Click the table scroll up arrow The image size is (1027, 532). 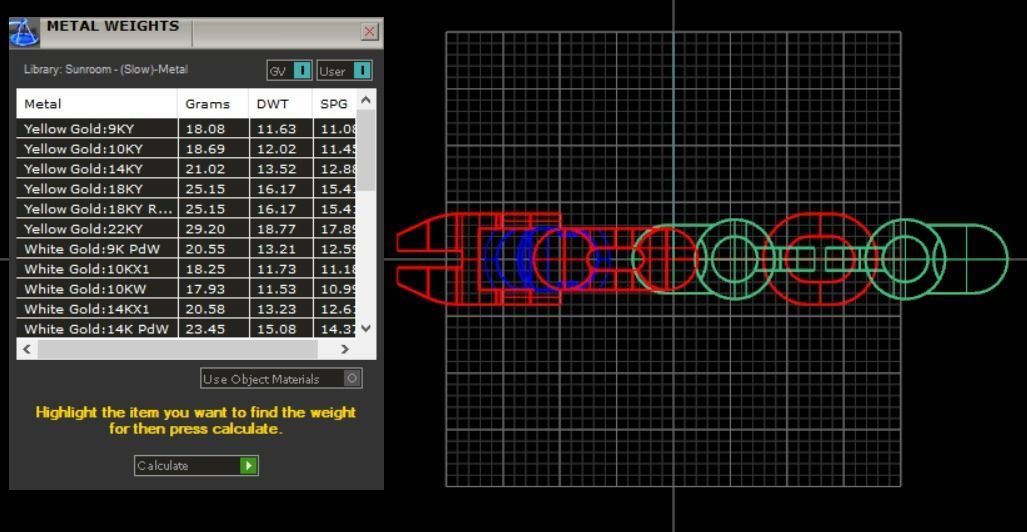click(366, 100)
